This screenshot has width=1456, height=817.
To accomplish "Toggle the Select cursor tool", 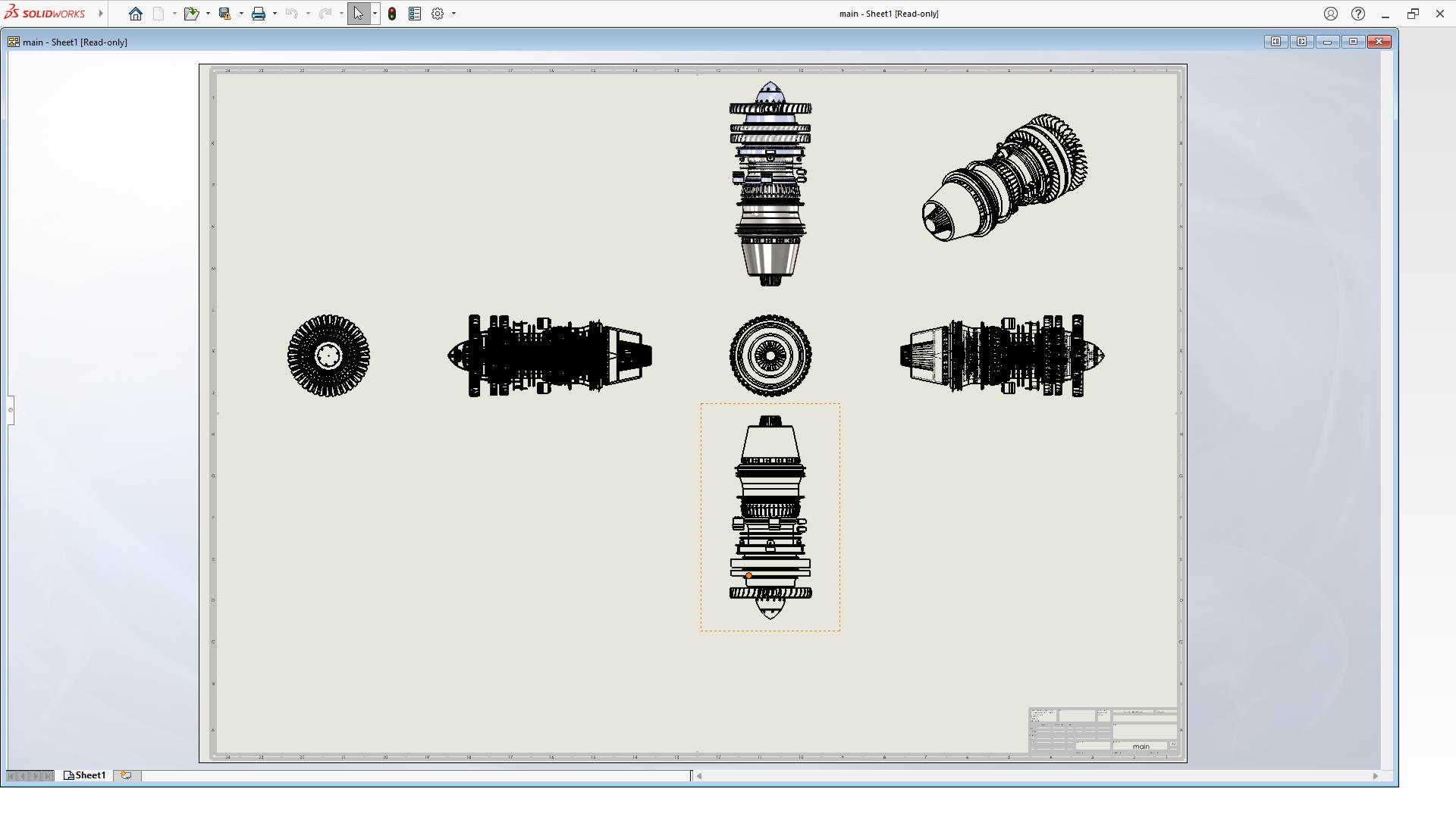I will click(x=358, y=14).
